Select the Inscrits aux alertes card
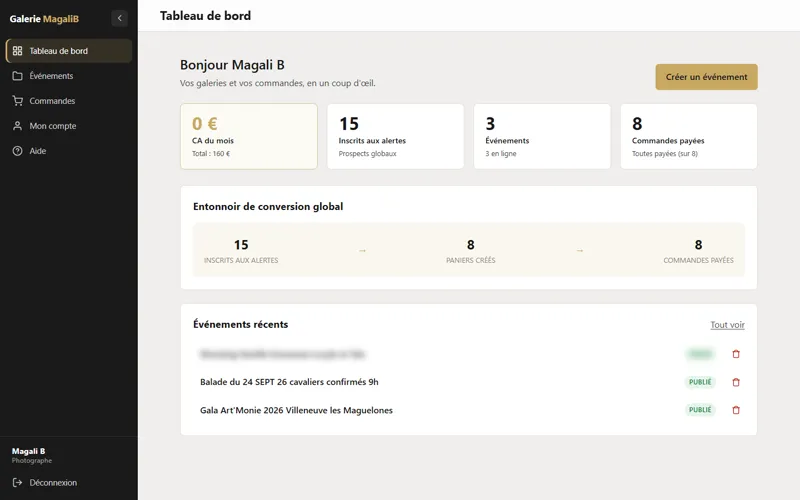800x500 pixels. click(395, 136)
